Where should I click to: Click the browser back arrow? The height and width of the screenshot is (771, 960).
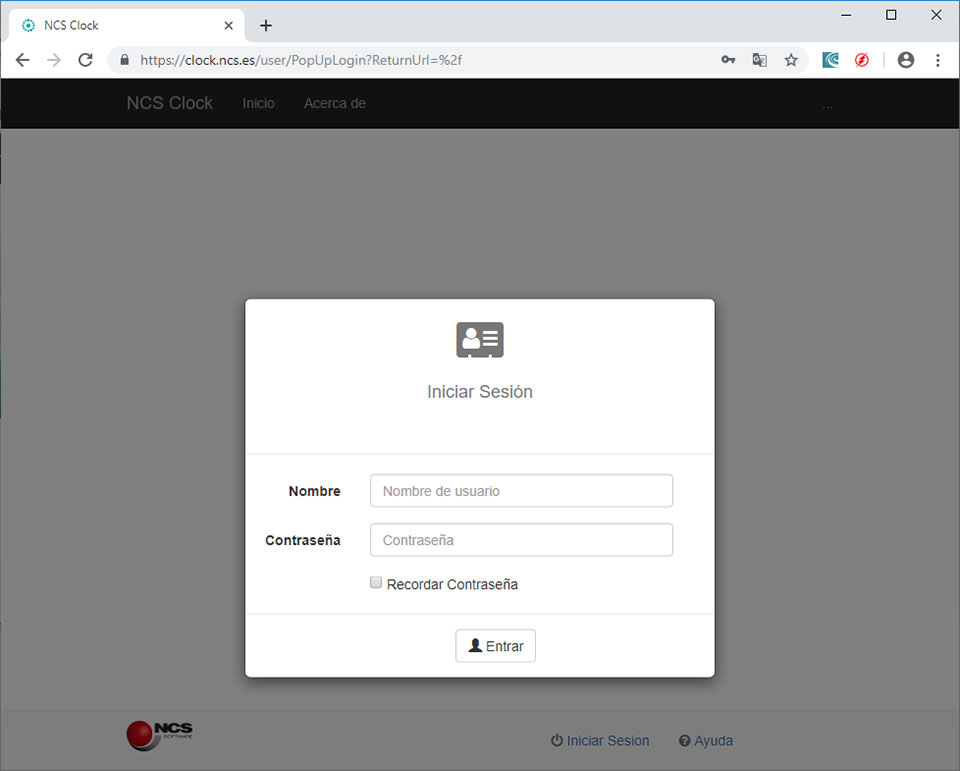(x=22, y=60)
